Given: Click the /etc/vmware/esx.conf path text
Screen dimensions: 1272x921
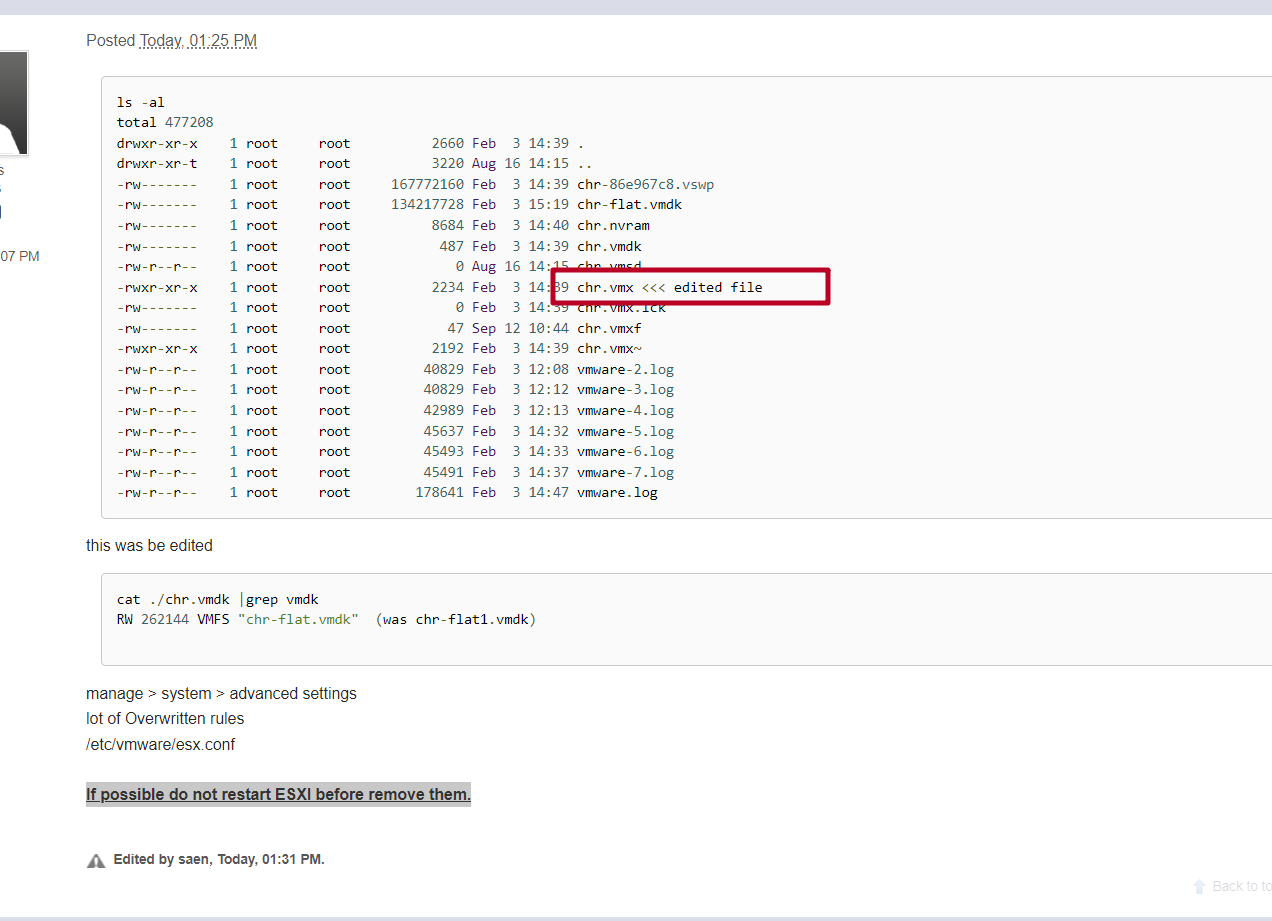Looking at the screenshot, I should pyautogui.click(x=160, y=744).
